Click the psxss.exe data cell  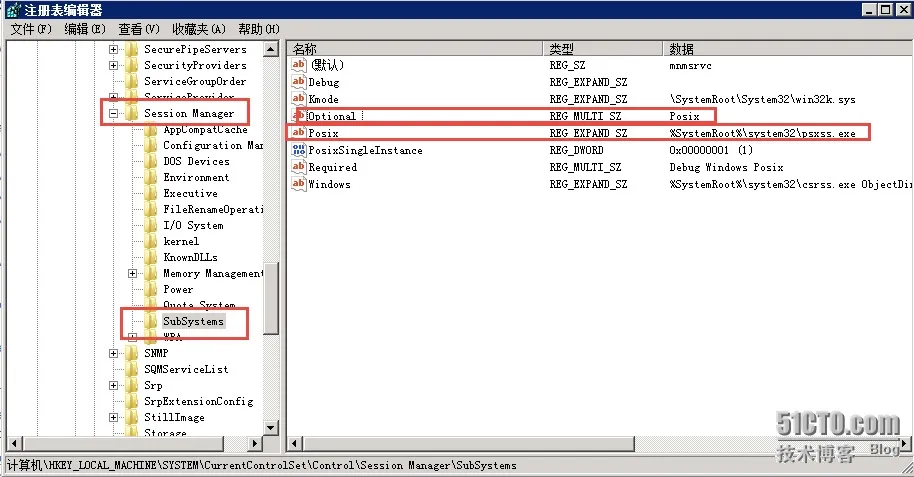coord(762,134)
